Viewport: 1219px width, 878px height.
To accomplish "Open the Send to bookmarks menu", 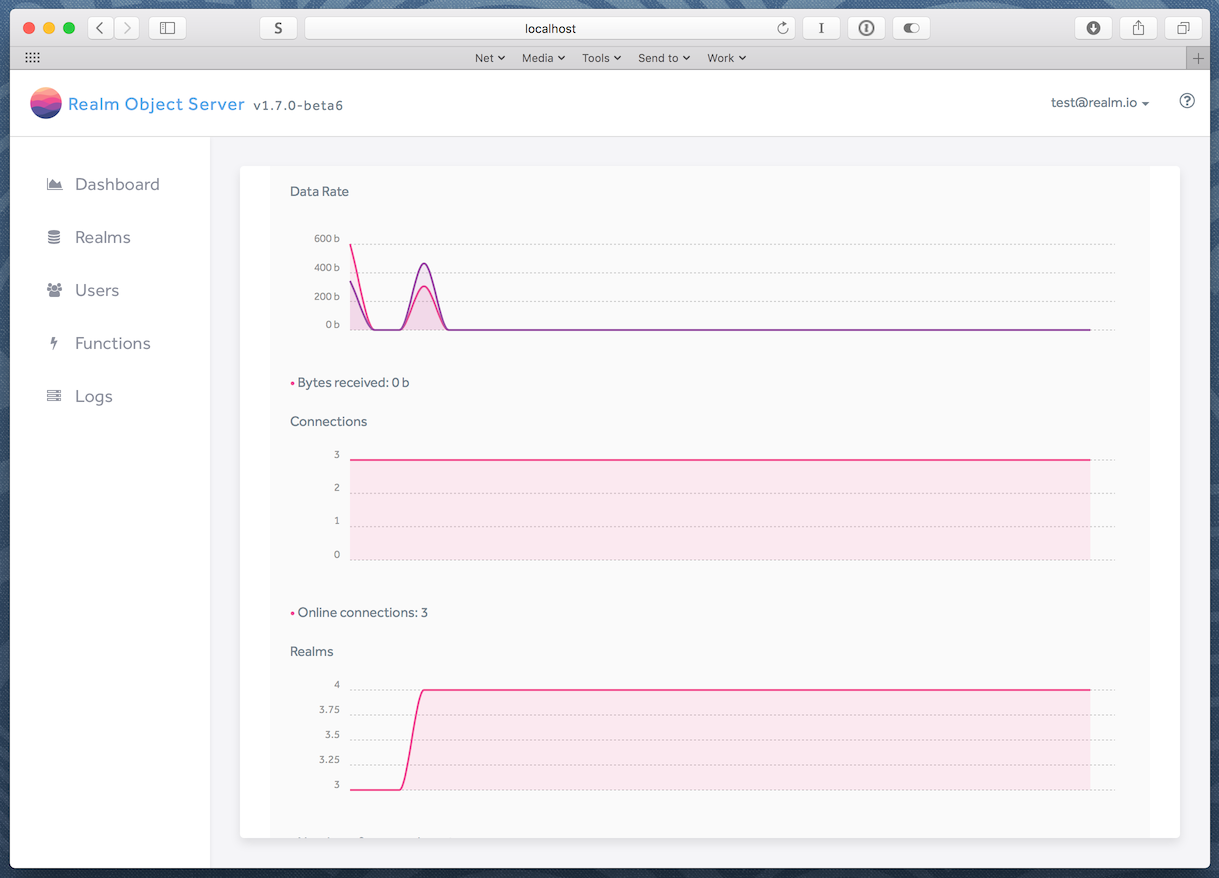I will (x=664, y=58).
